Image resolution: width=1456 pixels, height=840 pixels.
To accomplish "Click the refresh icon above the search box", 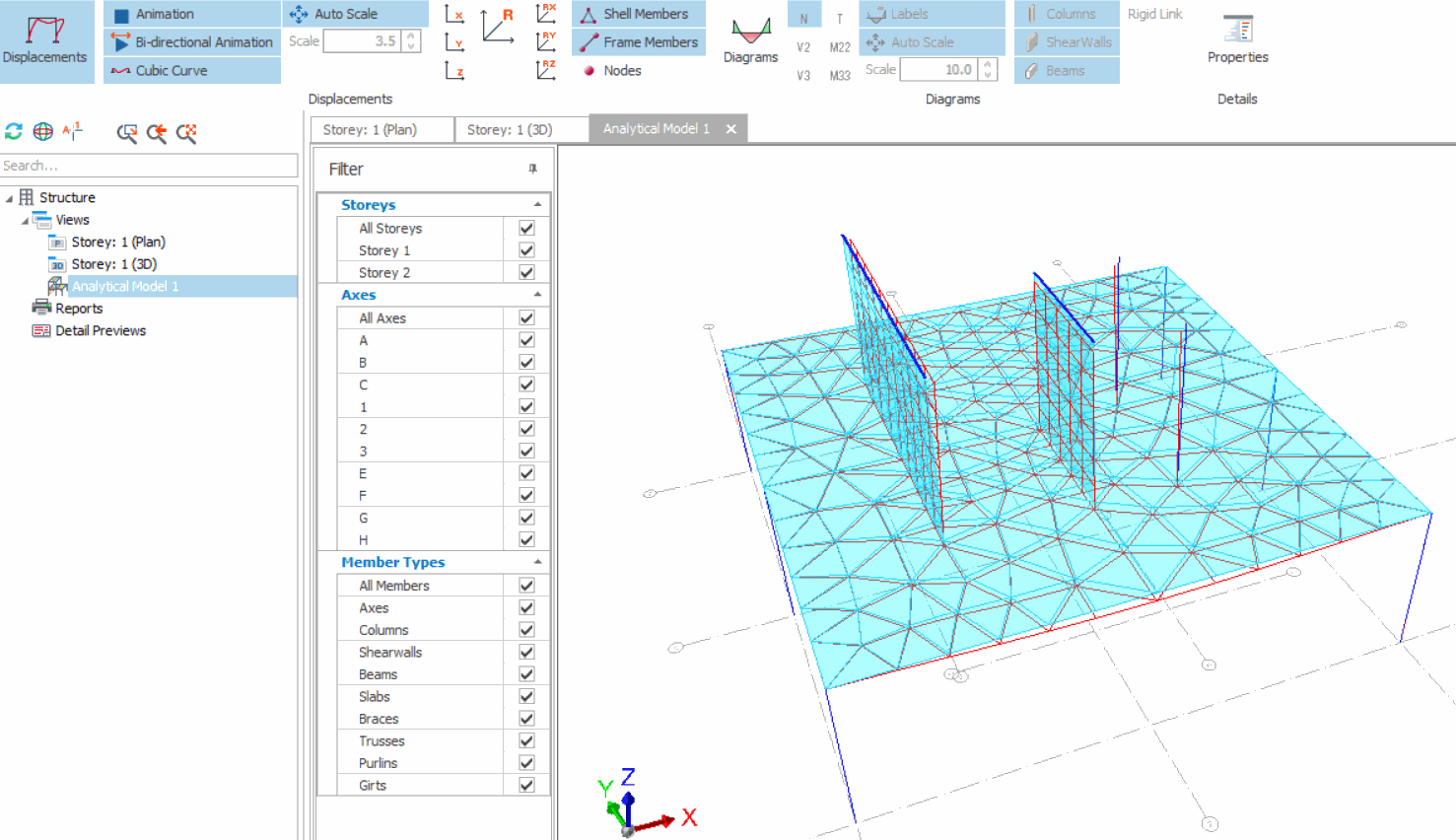I will tap(14, 132).
